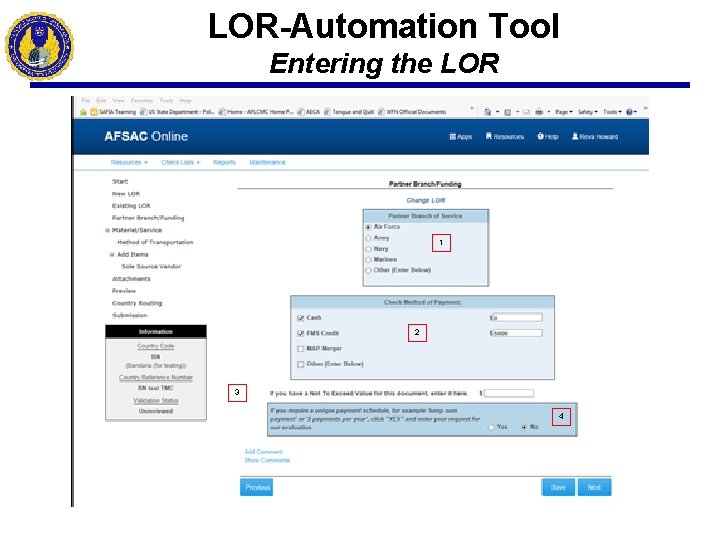Viewport: 720px width, 540px height.
Task: Open the browser Edit menu
Action: point(101,100)
